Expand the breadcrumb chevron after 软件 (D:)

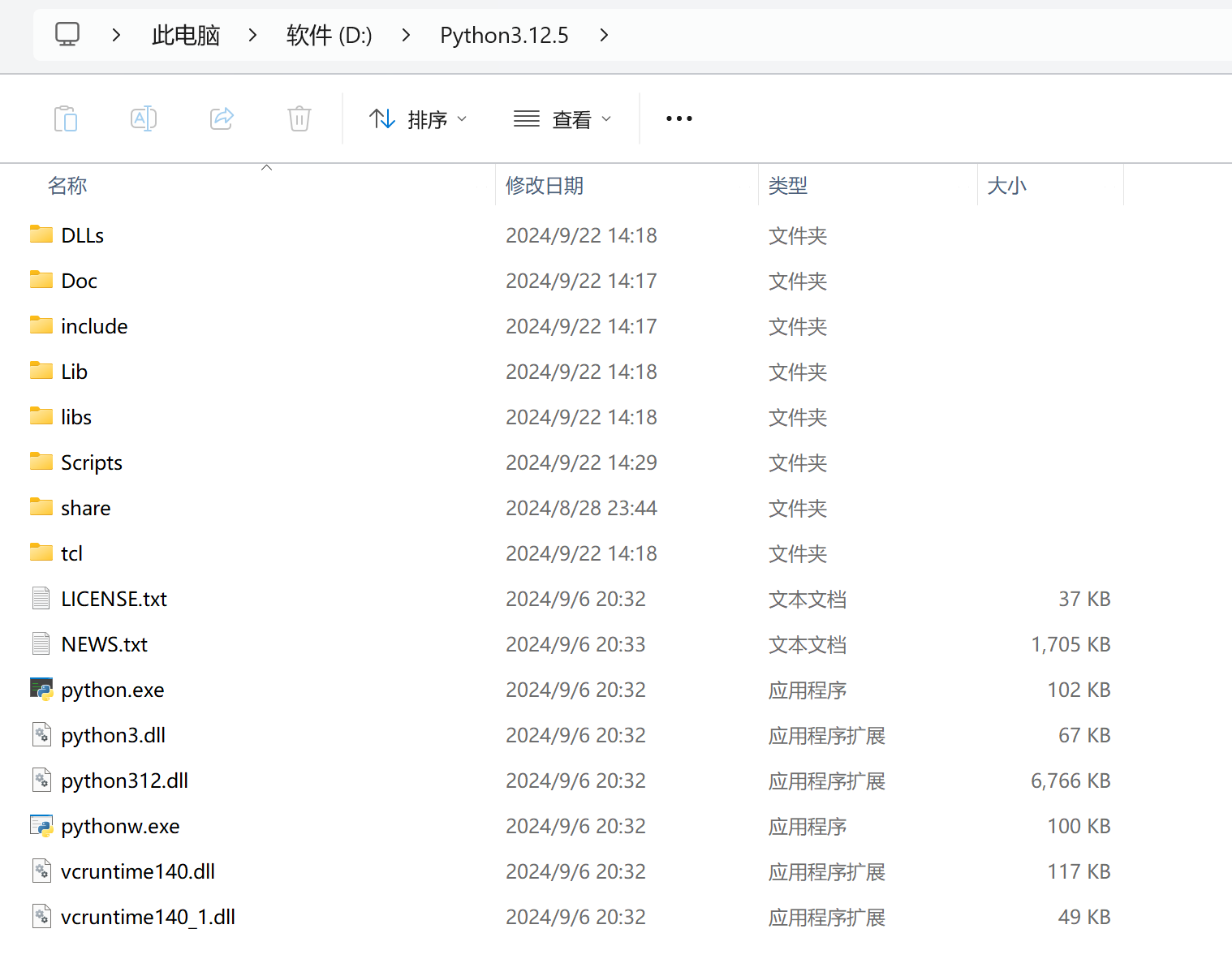coord(405,35)
